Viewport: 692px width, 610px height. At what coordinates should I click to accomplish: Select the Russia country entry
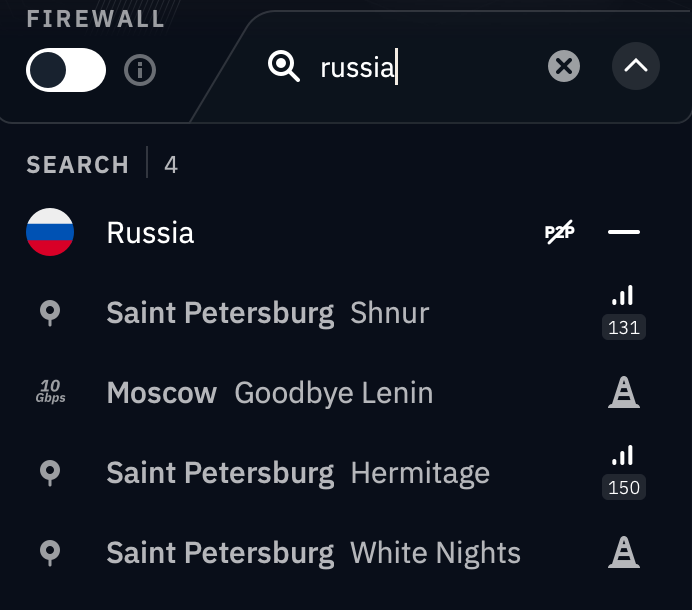click(x=151, y=233)
